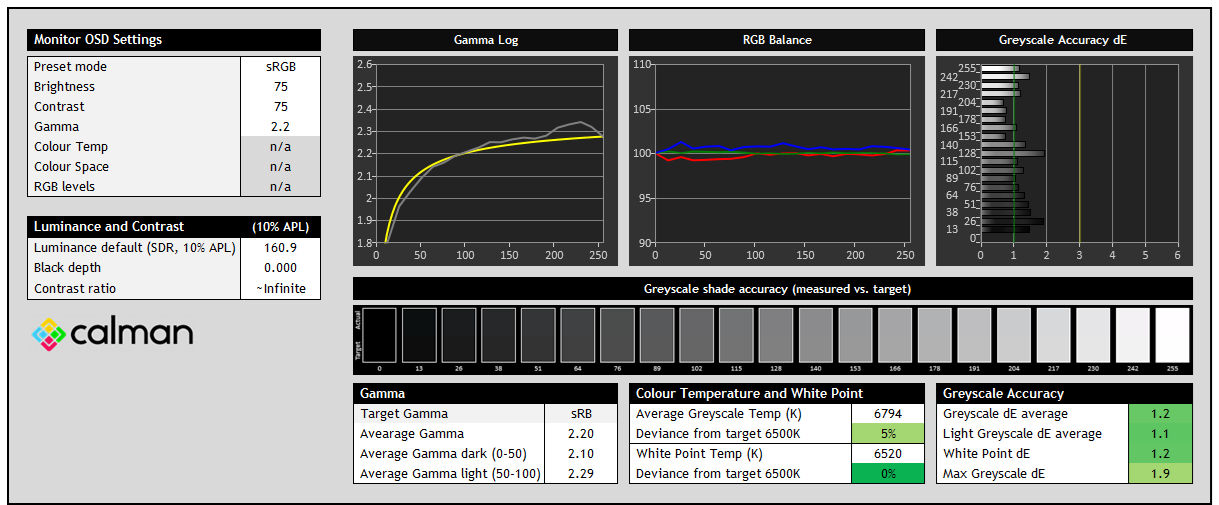Image resolution: width=1219 pixels, height=505 pixels.
Task: Select the RGB levels n/a cell
Action: (281, 187)
